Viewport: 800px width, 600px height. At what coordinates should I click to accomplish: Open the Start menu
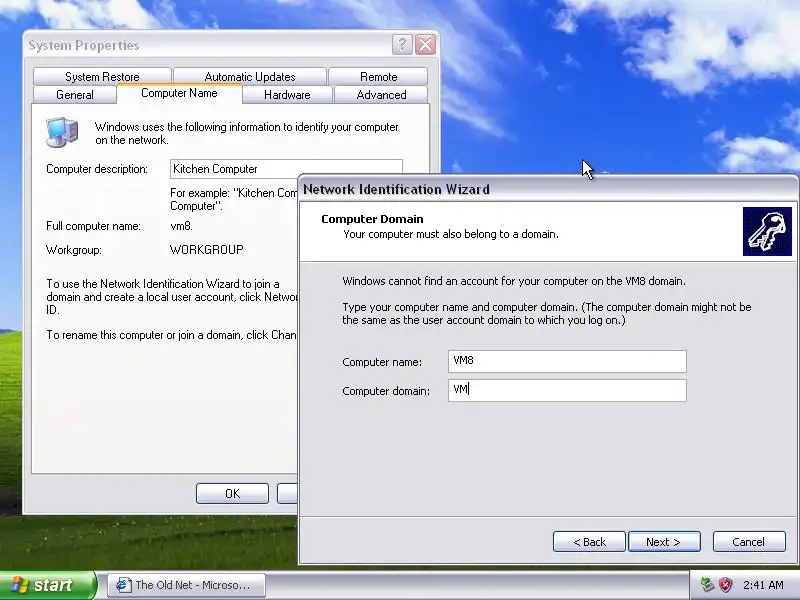tap(48, 585)
